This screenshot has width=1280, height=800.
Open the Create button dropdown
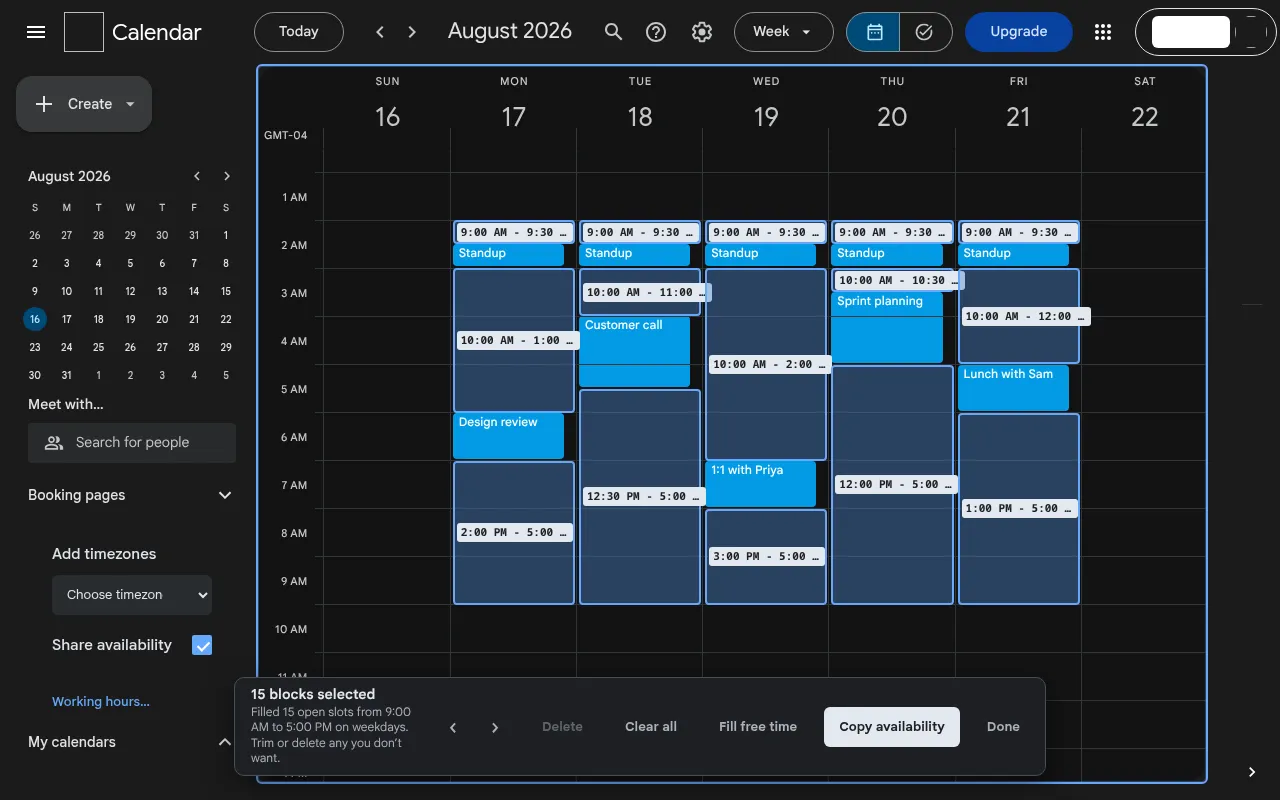pos(130,104)
